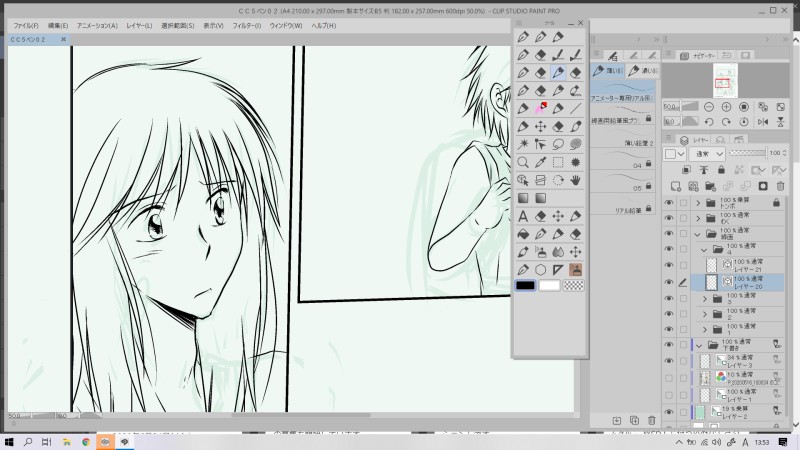Image resolution: width=800 pixels, height=450 pixels.
Task: Select the white sub color swatch
Action: pyautogui.click(x=549, y=285)
